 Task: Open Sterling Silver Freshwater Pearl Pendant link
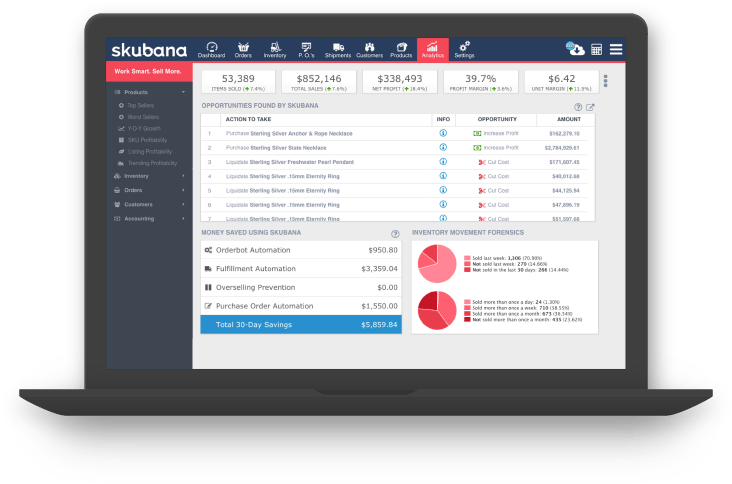tap(302, 162)
